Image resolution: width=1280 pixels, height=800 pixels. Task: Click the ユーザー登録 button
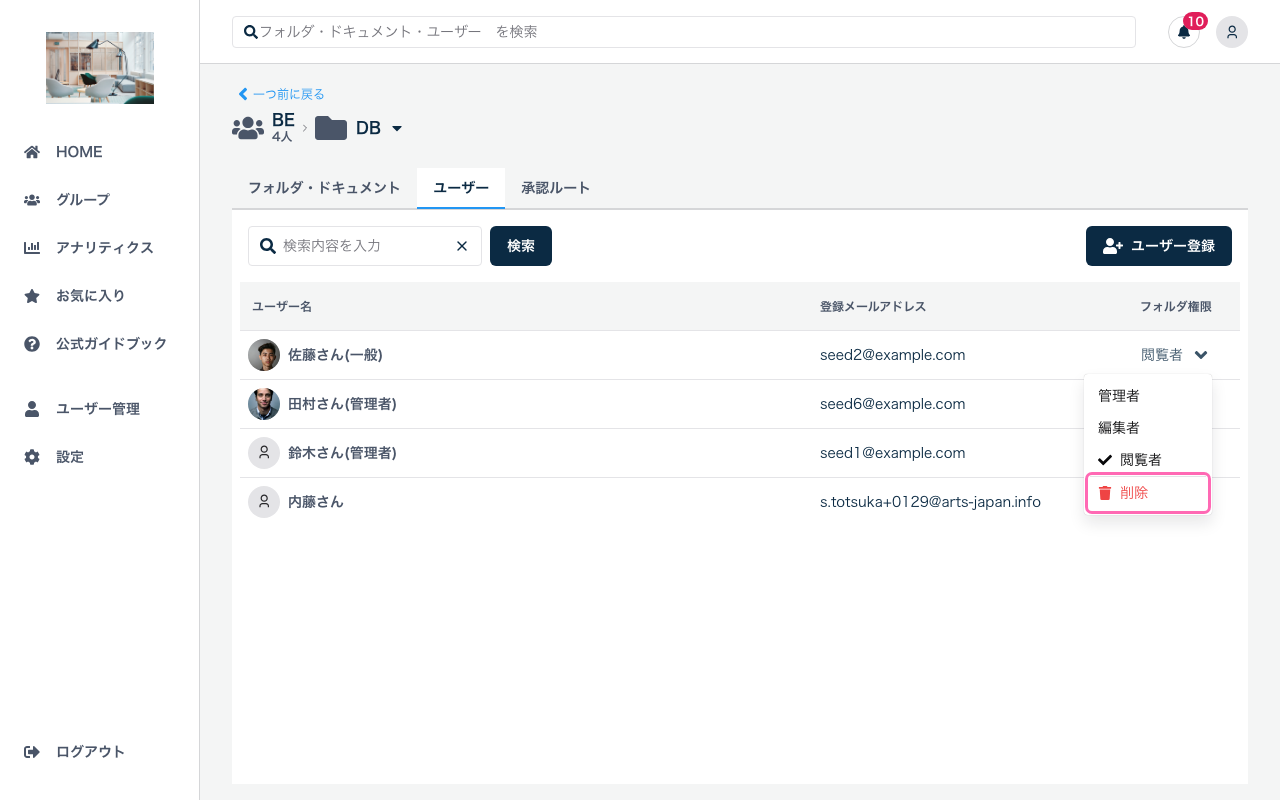pyautogui.click(x=1158, y=246)
